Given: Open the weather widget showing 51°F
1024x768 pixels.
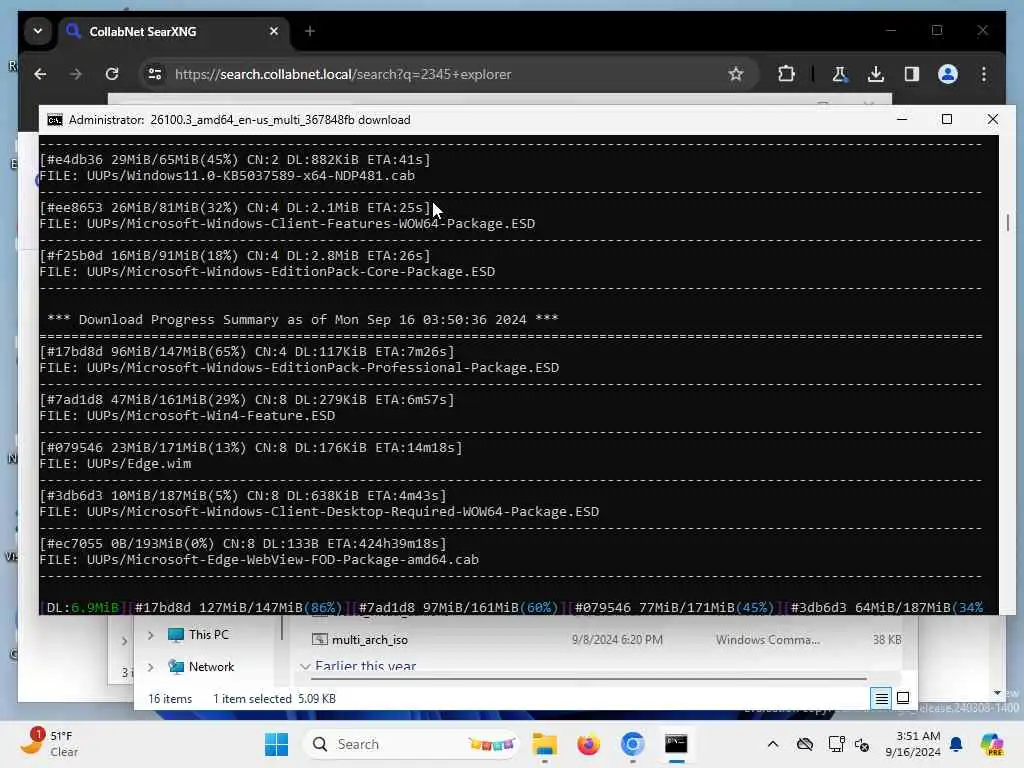Looking at the screenshot, I should click(x=50, y=744).
